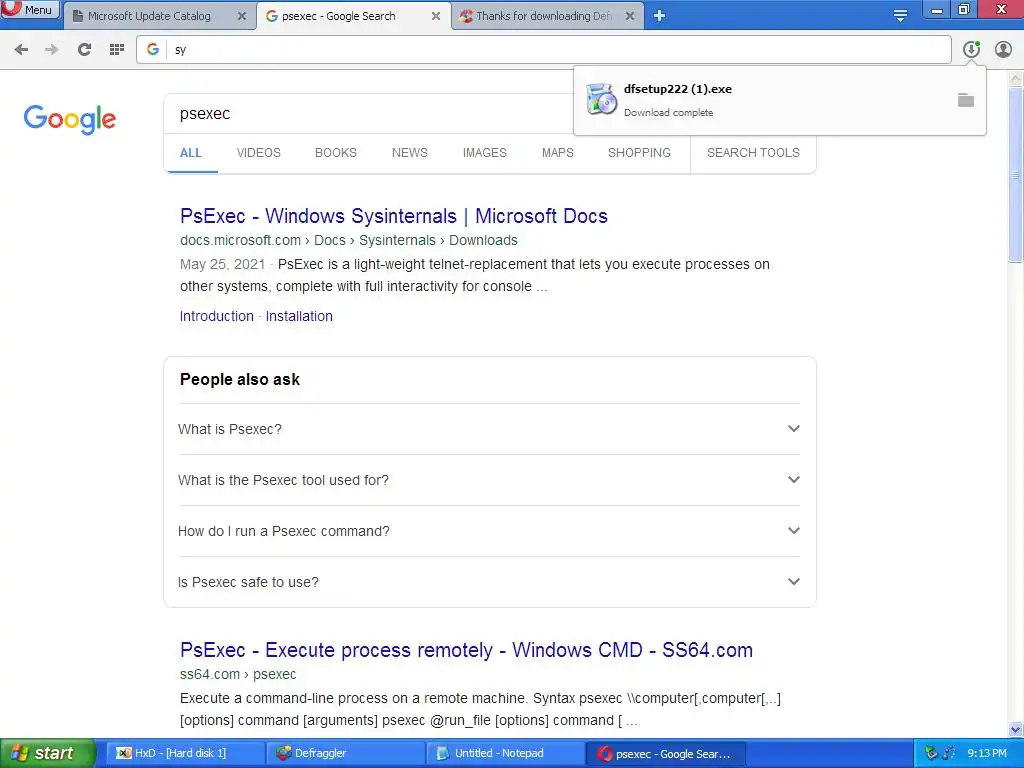The height and width of the screenshot is (768, 1024).
Task: Close the psexec Google Search tab
Action: click(436, 16)
